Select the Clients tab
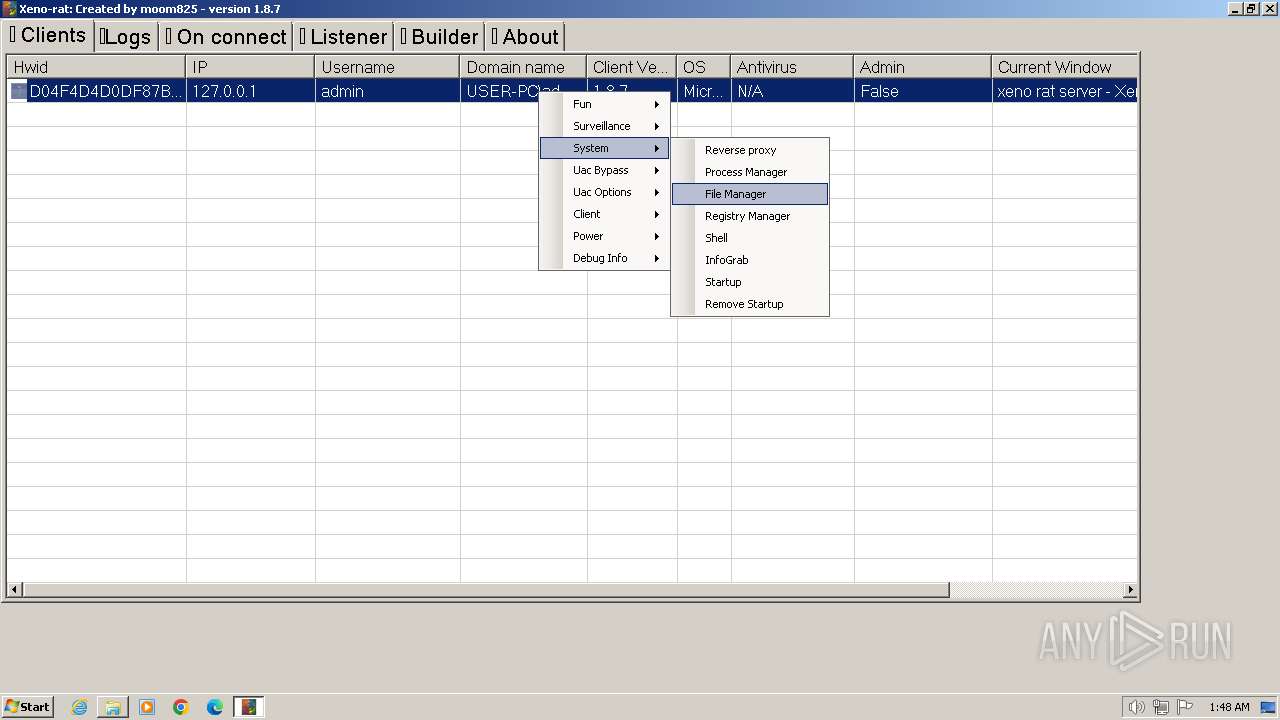The image size is (1280, 720). click(48, 35)
